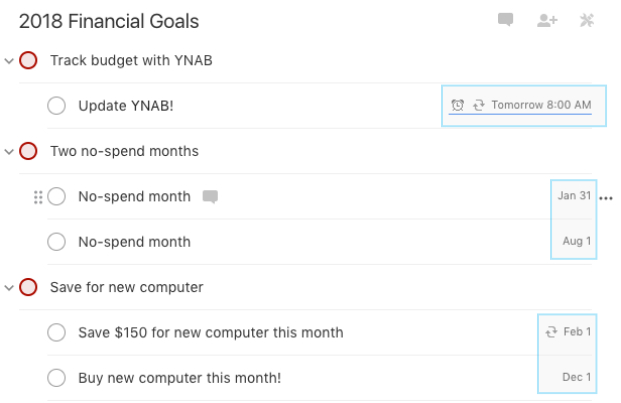The image size is (621, 403).
Task: Click the share project person-plus icon
Action: (547, 20)
